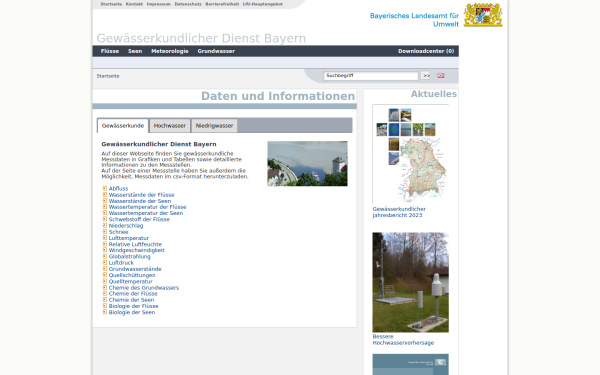600x375 pixels.
Task: Switch to the Hochwasser tab
Action: coord(170,126)
